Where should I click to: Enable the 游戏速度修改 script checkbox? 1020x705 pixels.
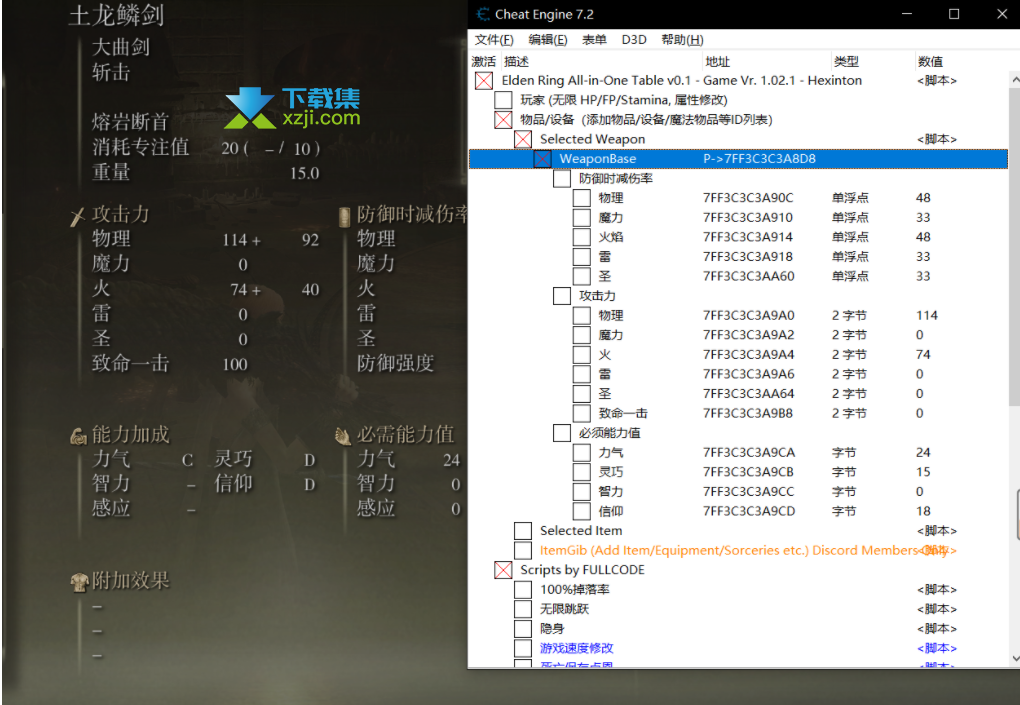522,648
